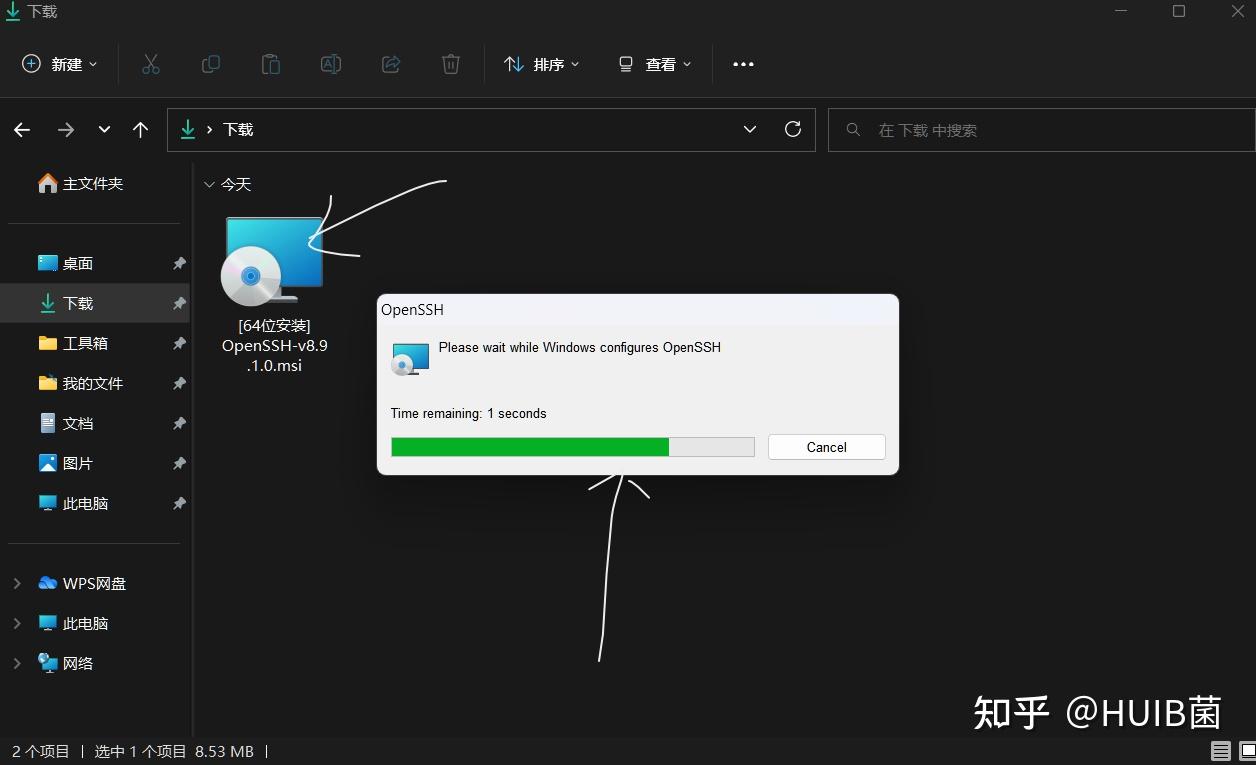Cancel the OpenSSH installation
Image resolution: width=1256 pixels, height=765 pixels.
pyautogui.click(x=826, y=447)
